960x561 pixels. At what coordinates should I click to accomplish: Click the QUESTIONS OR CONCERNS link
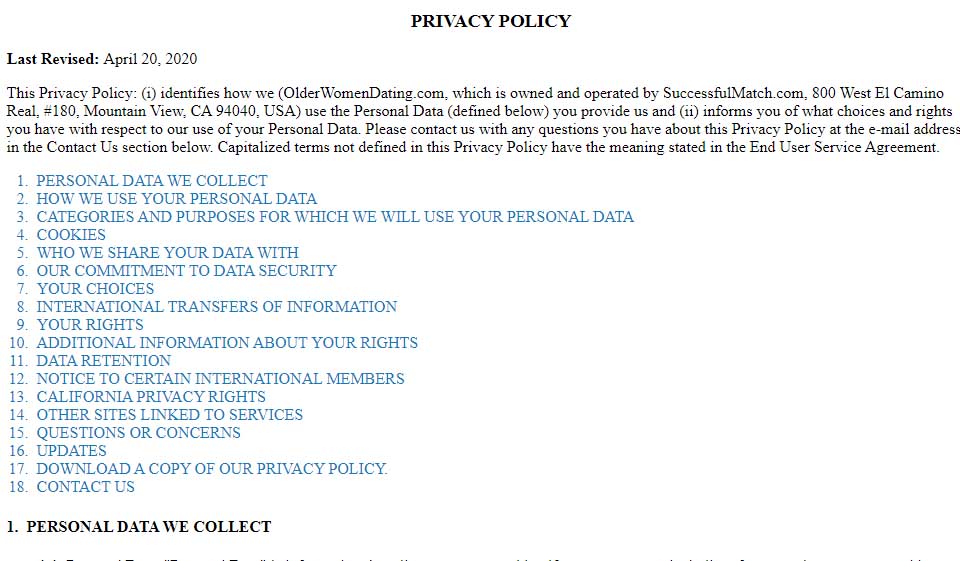tap(138, 433)
